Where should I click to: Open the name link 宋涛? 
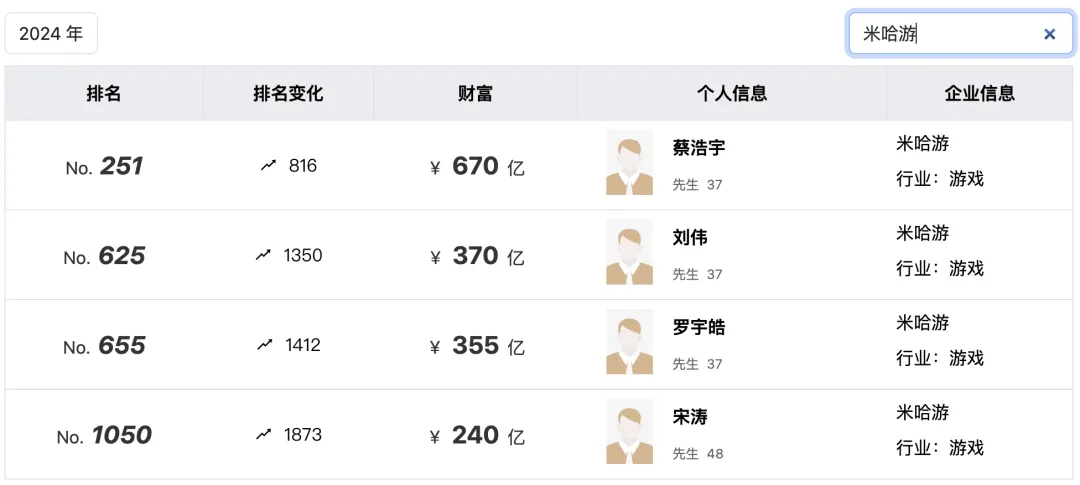pyautogui.click(x=689, y=417)
